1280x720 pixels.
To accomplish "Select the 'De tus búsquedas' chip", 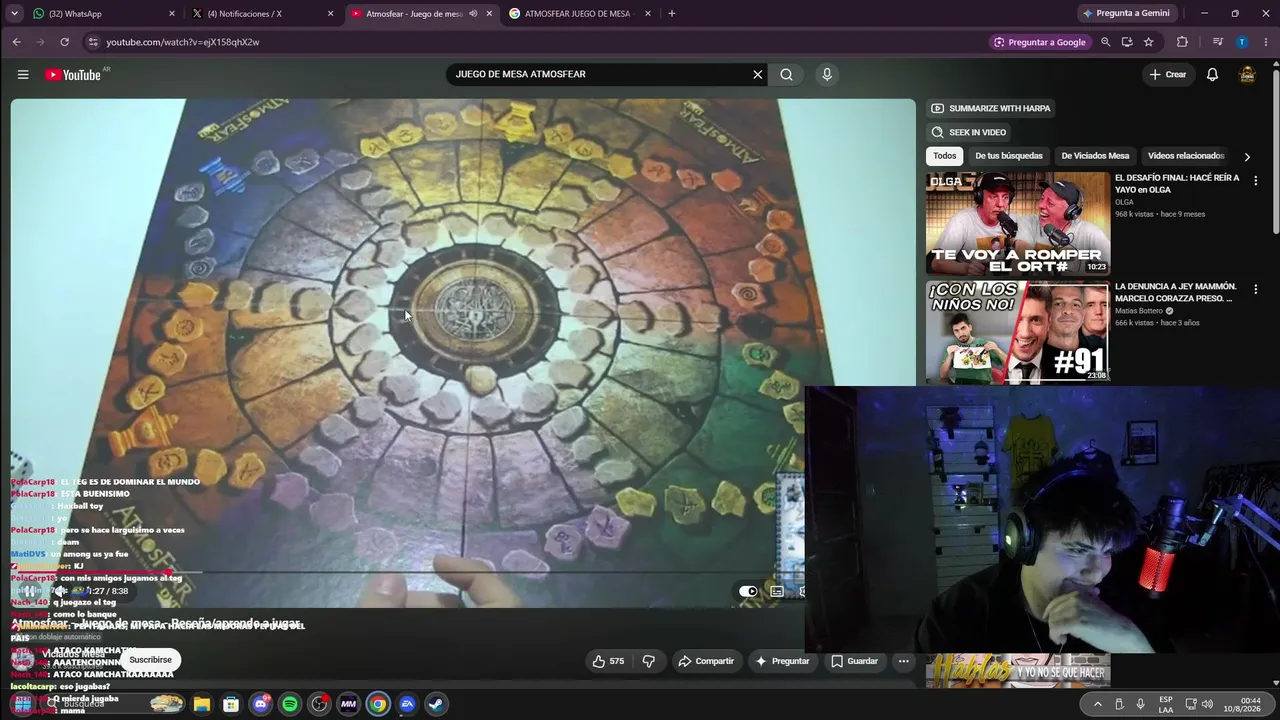I will pos(1008,156).
